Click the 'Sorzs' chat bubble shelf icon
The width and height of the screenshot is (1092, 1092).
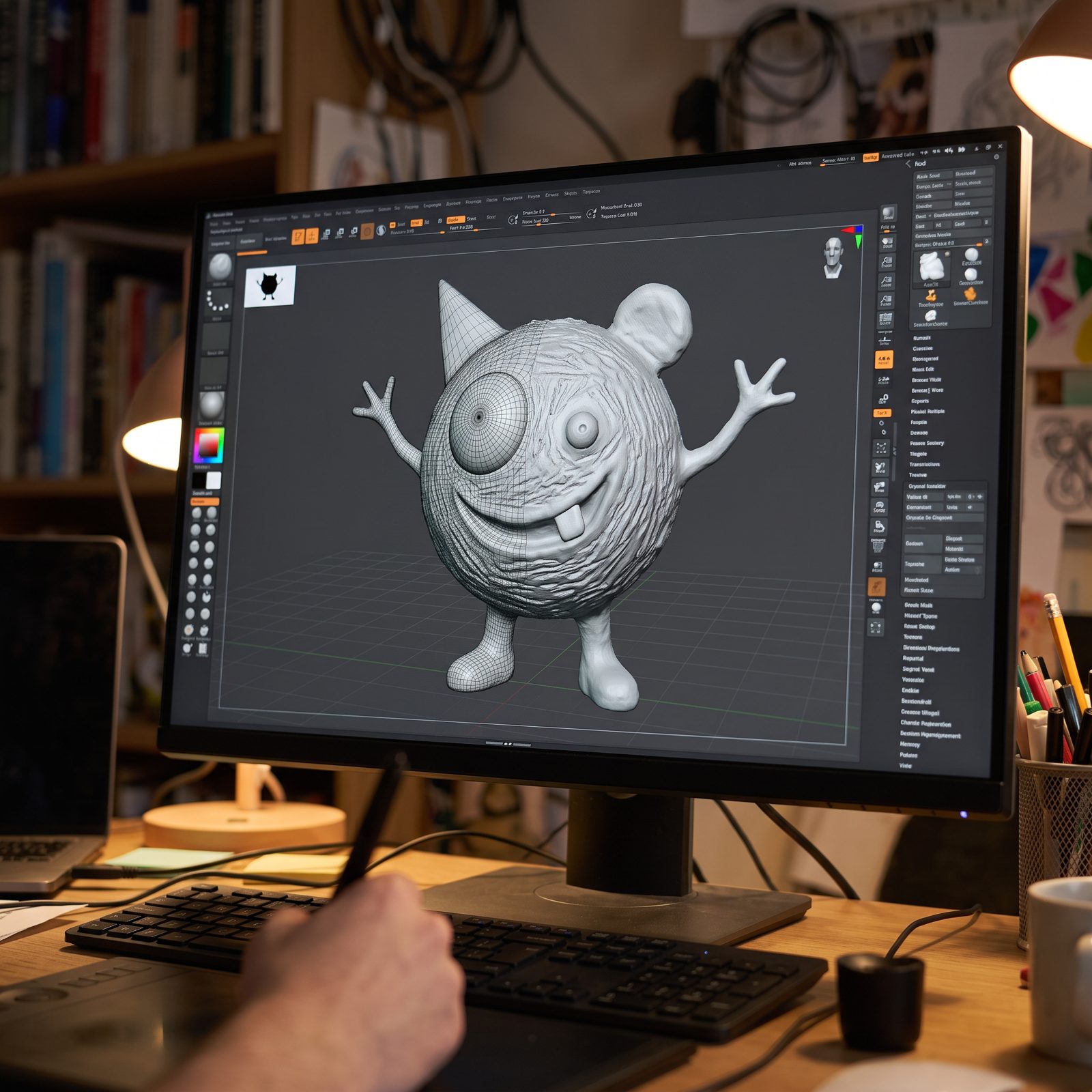[879, 506]
